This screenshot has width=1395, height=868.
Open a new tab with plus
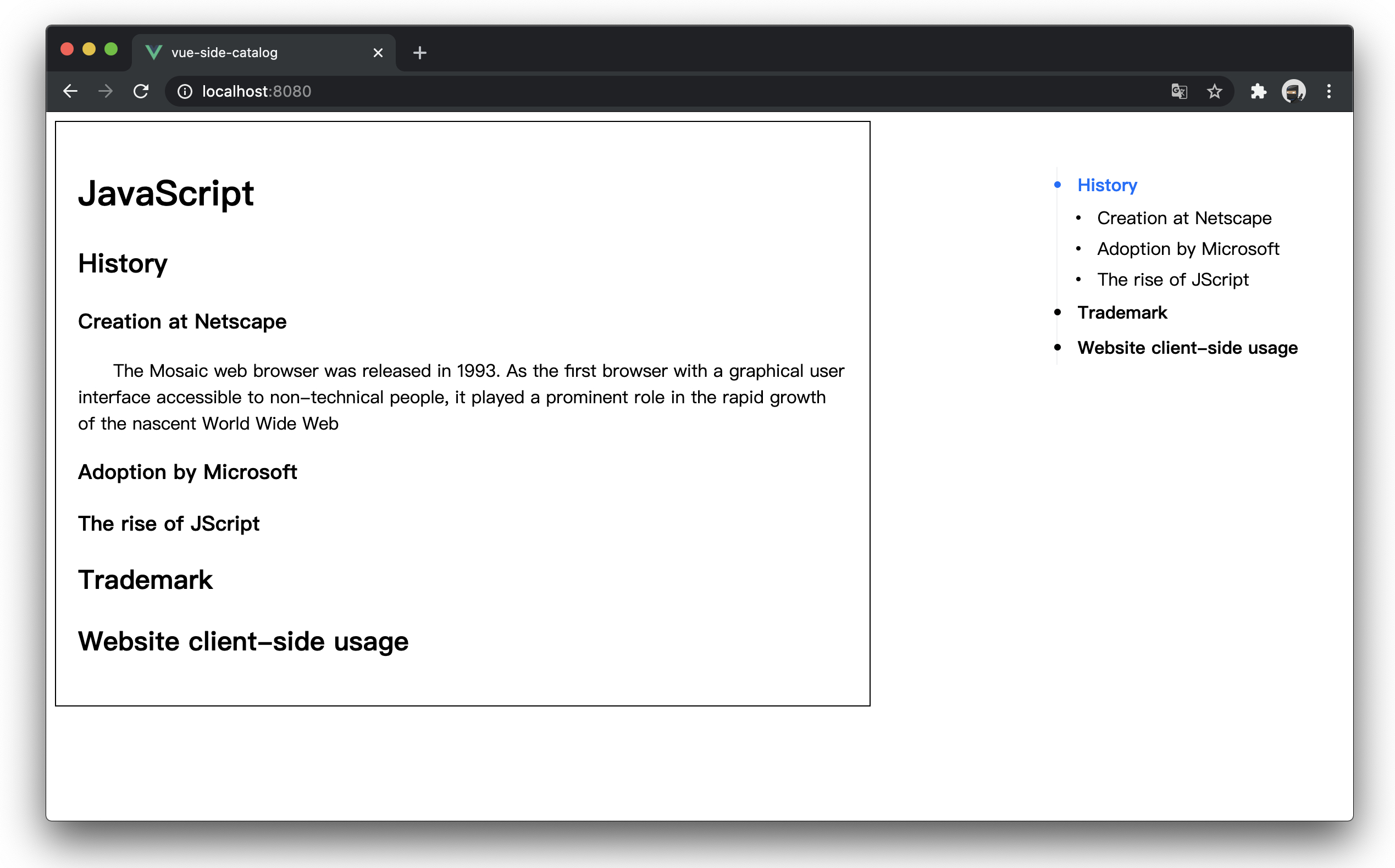pos(420,53)
